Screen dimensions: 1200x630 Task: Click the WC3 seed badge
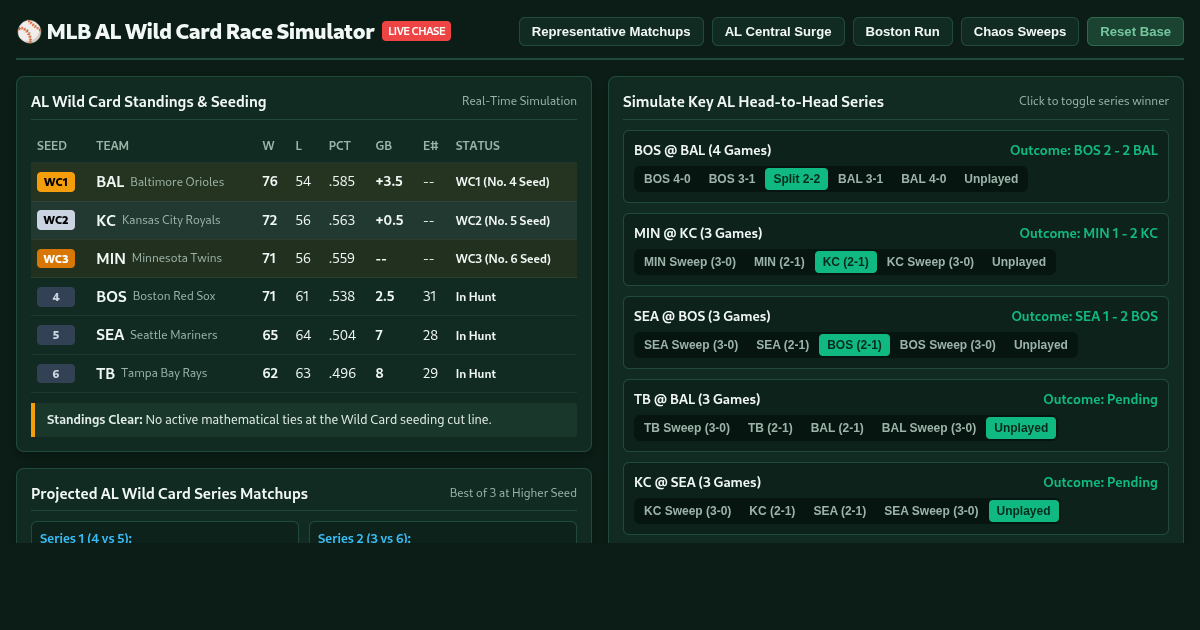click(x=56, y=259)
